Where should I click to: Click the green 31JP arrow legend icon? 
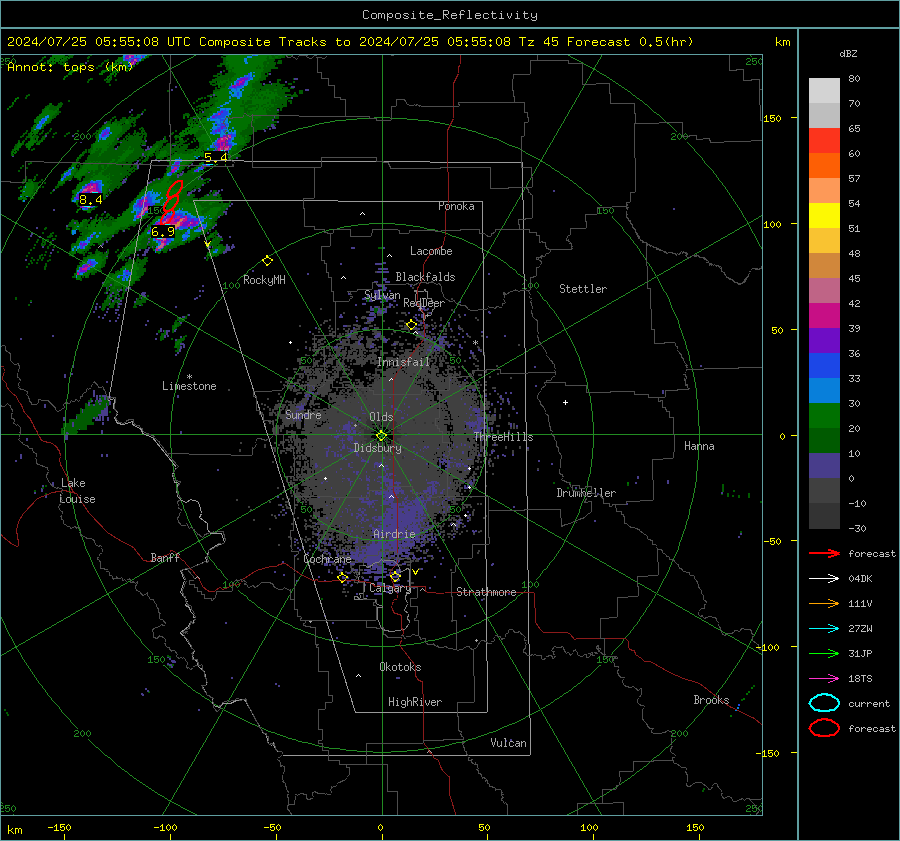824,653
